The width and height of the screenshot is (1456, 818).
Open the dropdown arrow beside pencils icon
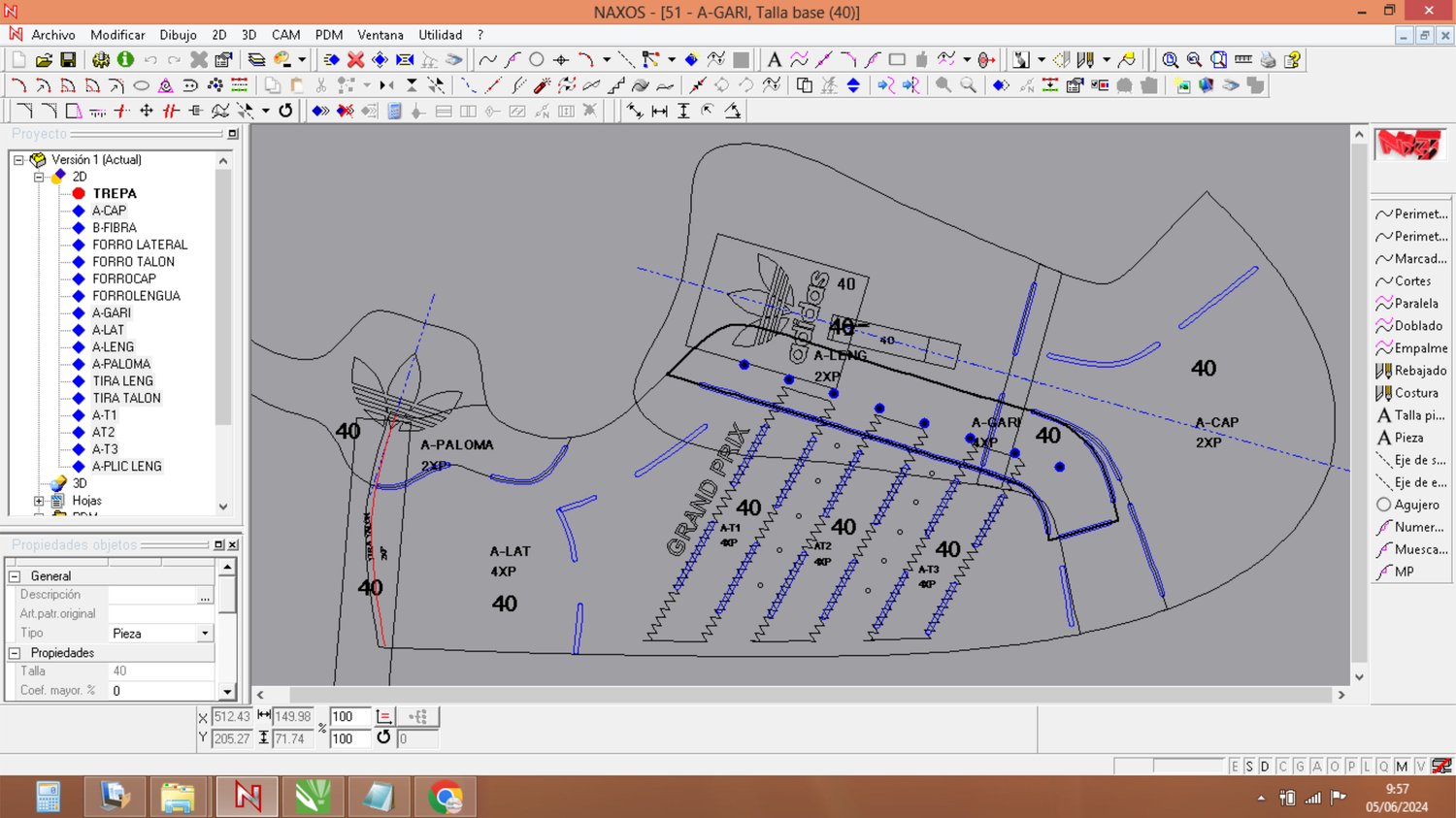click(x=1107, y=59)
